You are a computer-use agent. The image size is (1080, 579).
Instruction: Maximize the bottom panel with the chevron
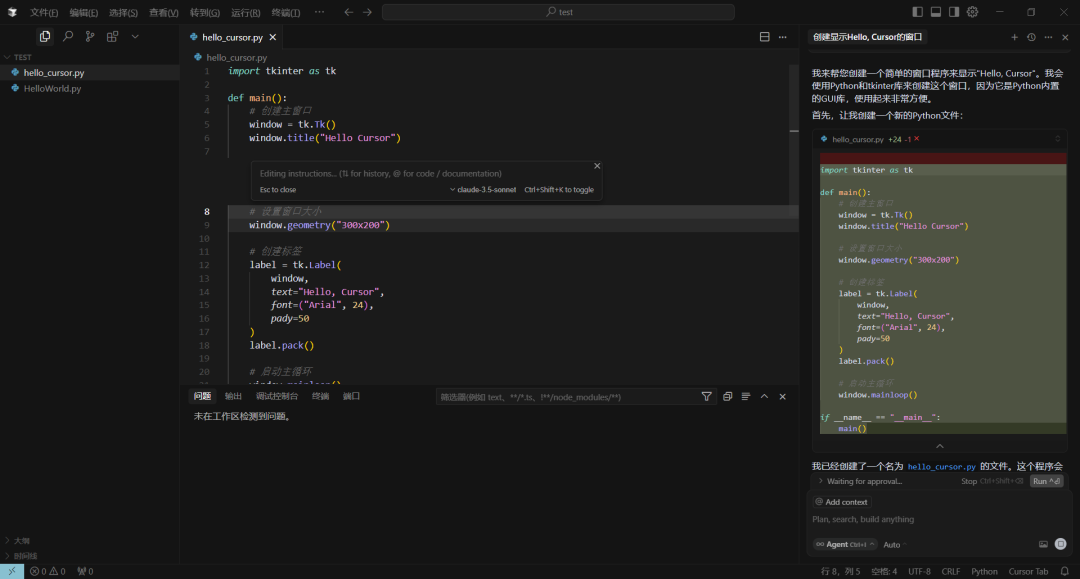click(x=764, y=397)
